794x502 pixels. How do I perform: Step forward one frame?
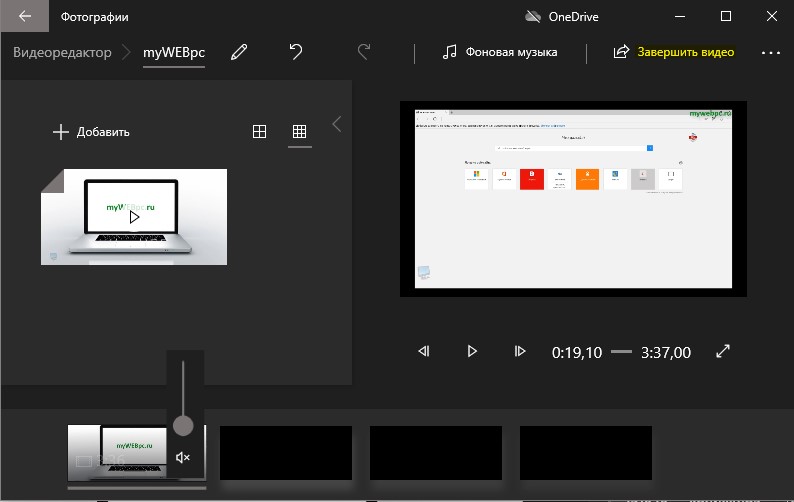click(520, 351)
